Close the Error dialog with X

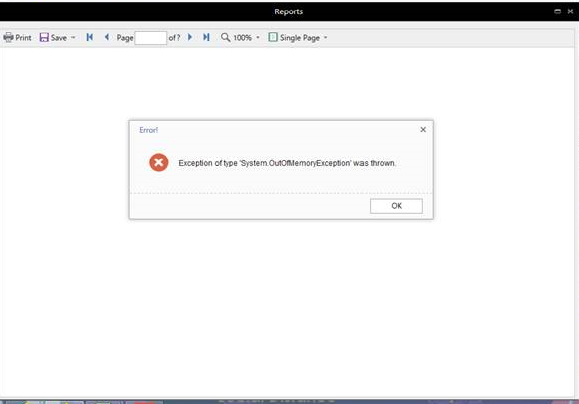click(x=423, y=130)
